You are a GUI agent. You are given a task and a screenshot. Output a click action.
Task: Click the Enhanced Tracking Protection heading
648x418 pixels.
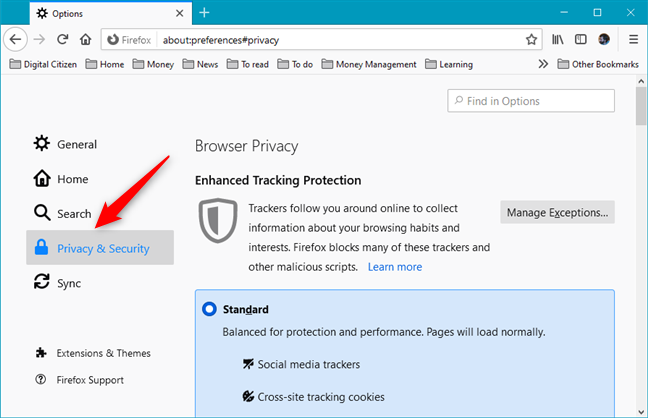[x=278, y=180]
